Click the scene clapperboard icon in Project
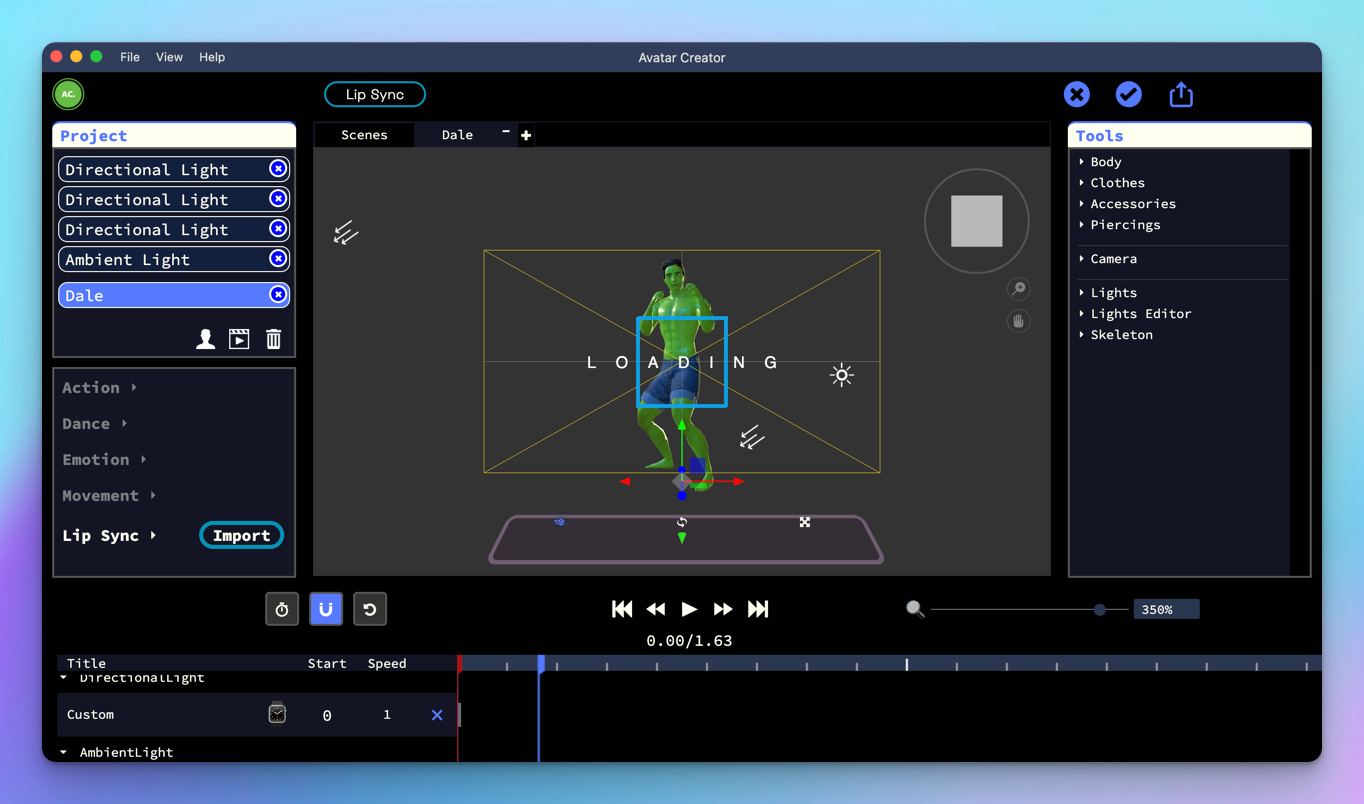Screen dimensions: 1364x804 click(x=239, y=339)
